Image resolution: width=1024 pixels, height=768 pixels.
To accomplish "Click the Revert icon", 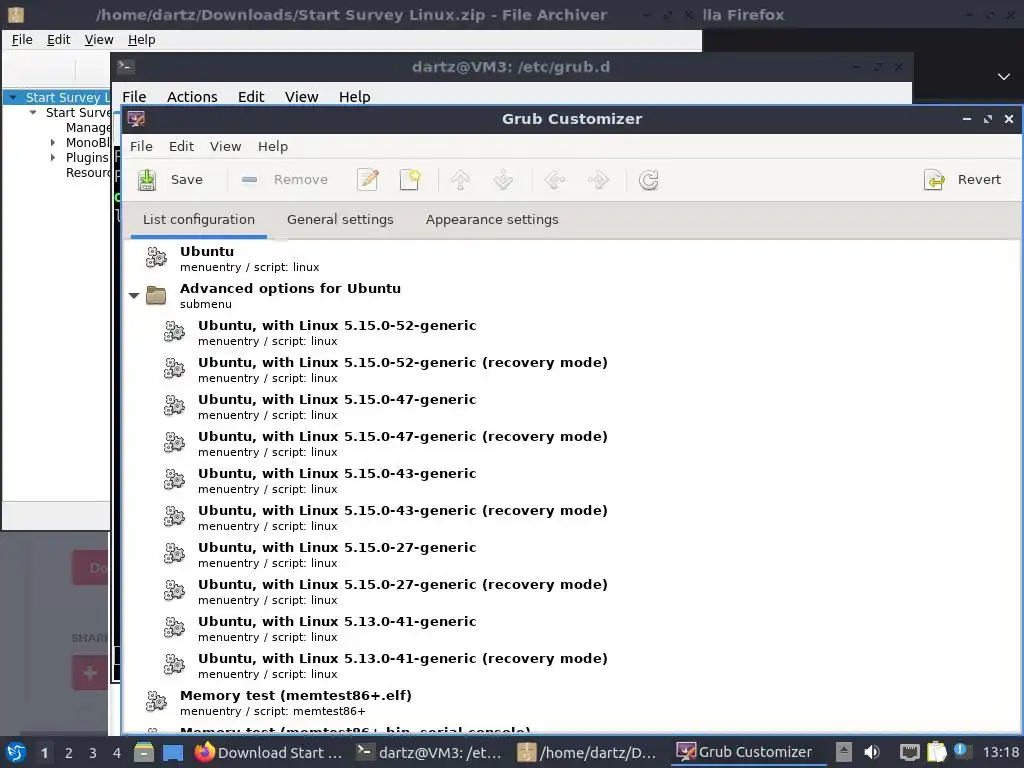I will pos(935,180).
